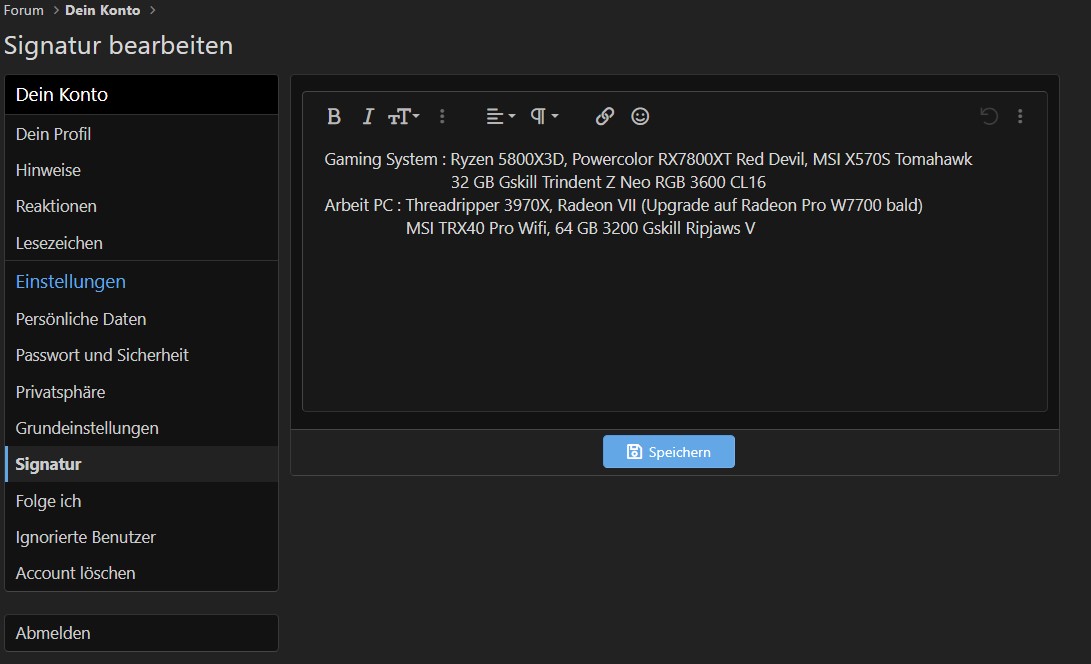Open Dein Profil in sidebar
1091x664 pixels.
pos(141,134)
